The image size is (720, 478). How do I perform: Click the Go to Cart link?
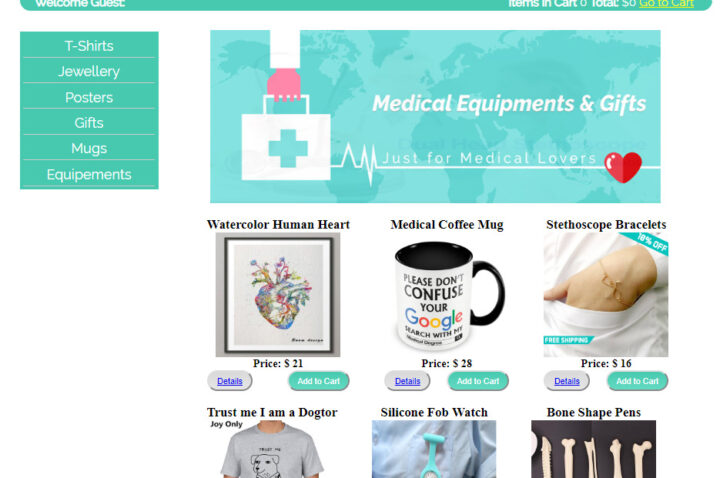(666, 4)
